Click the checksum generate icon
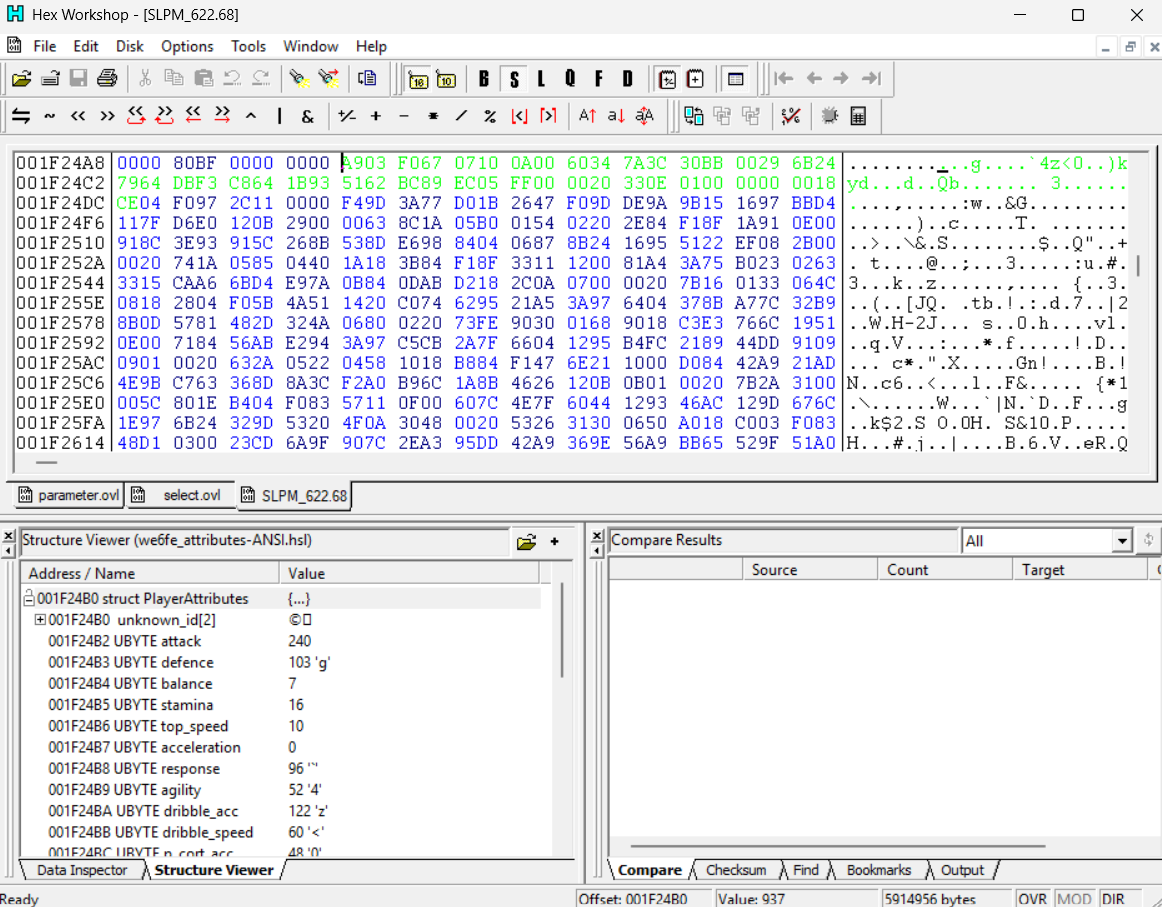Screen dimensions: 1162x907 coord(791,116)
